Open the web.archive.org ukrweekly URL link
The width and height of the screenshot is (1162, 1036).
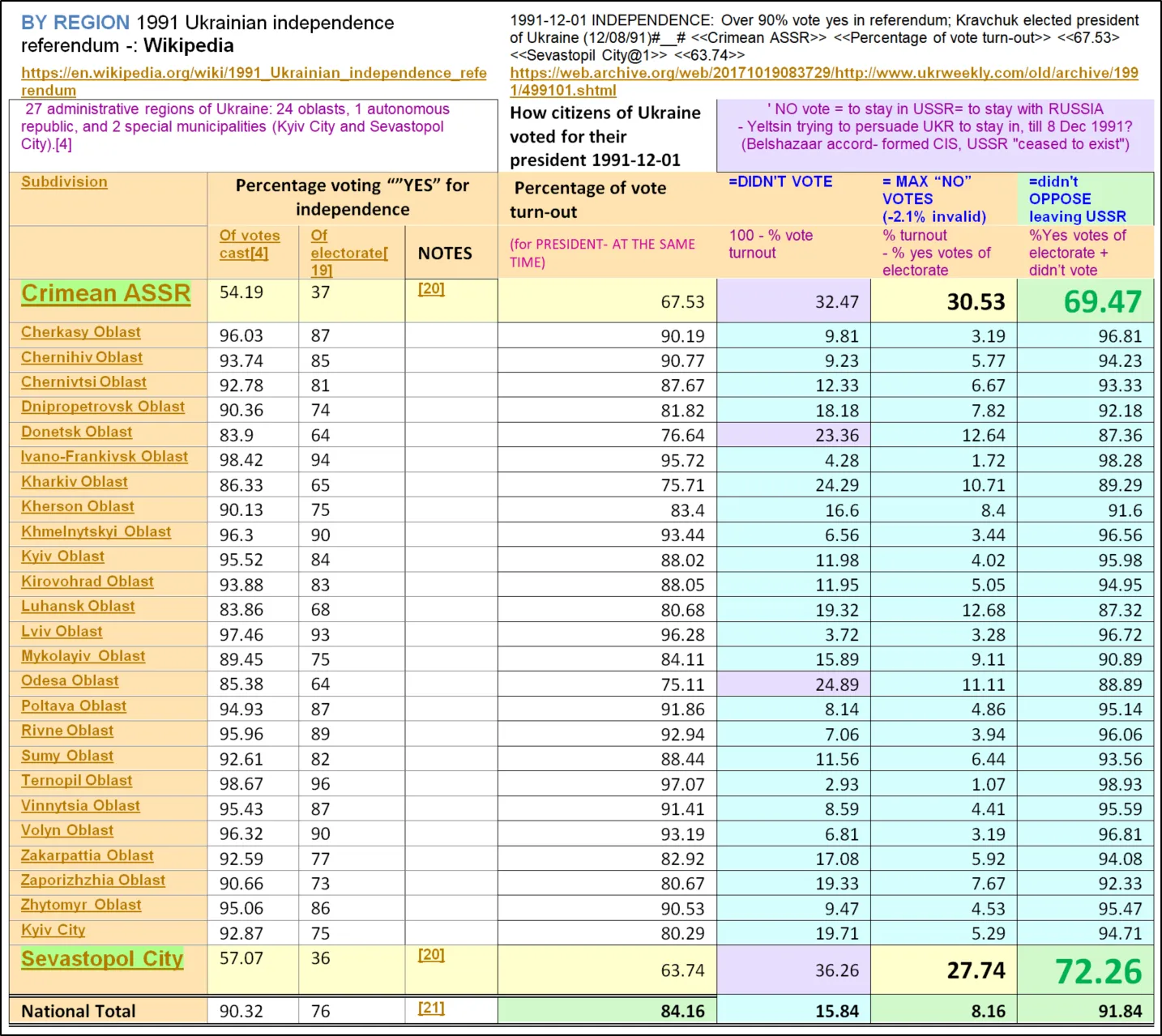pos(823,81)
